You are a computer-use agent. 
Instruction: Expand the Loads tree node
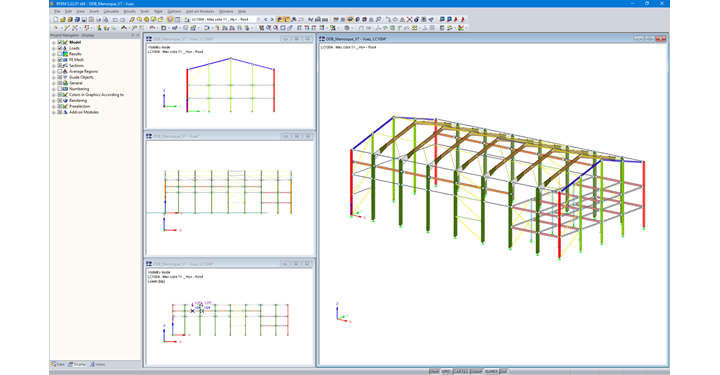point(54,48)
